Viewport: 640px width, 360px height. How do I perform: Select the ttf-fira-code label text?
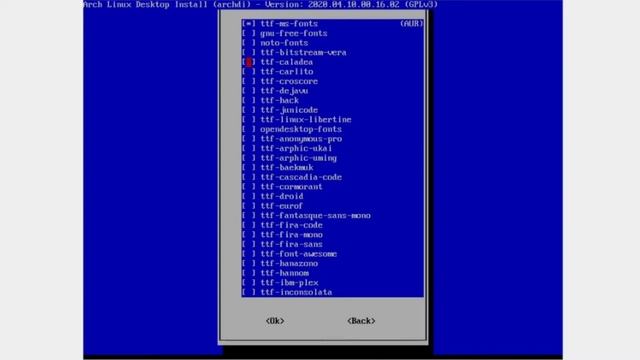pos(291,225)
